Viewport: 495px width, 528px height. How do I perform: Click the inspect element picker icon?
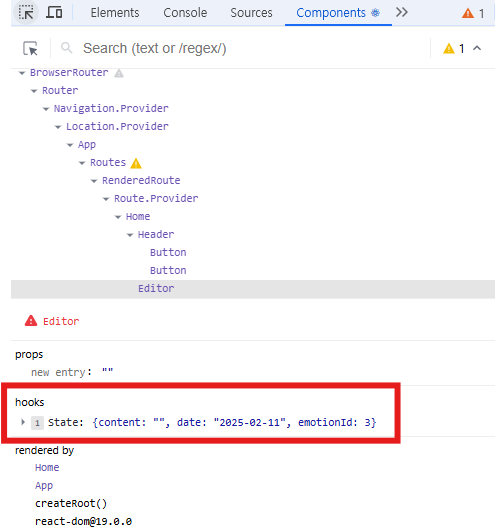(26, 13)
